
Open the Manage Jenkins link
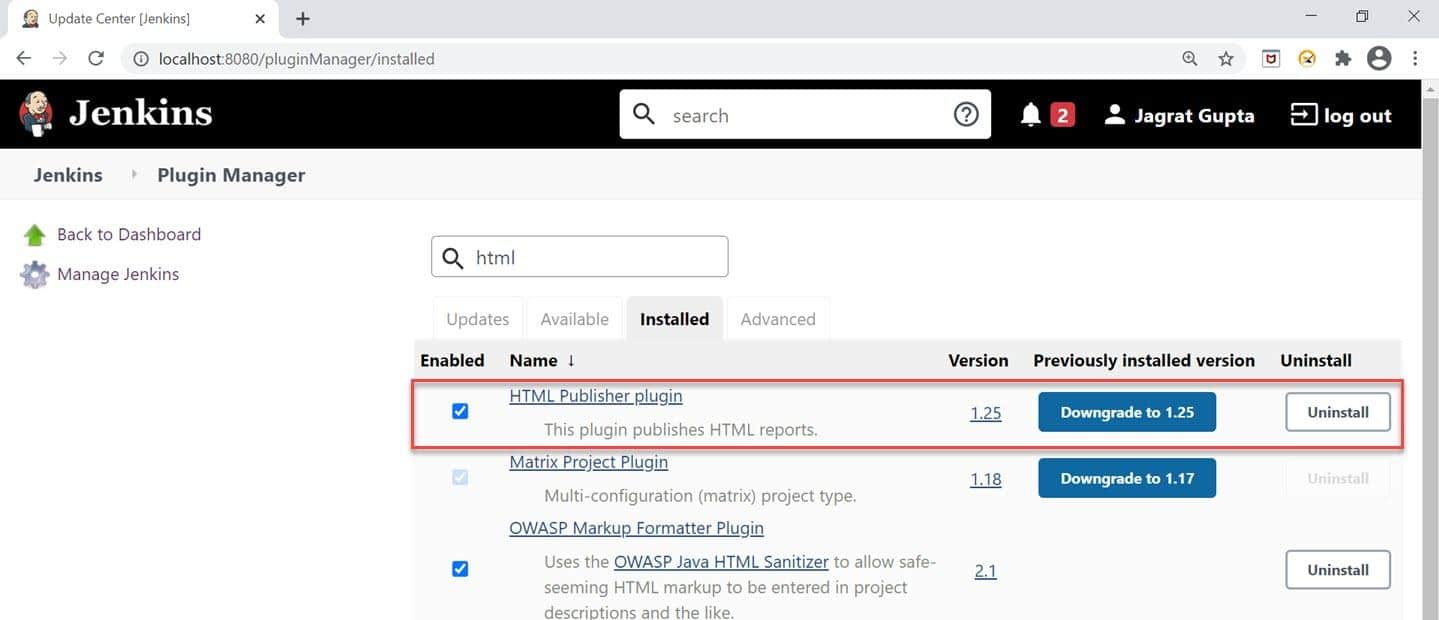(118, 275)
